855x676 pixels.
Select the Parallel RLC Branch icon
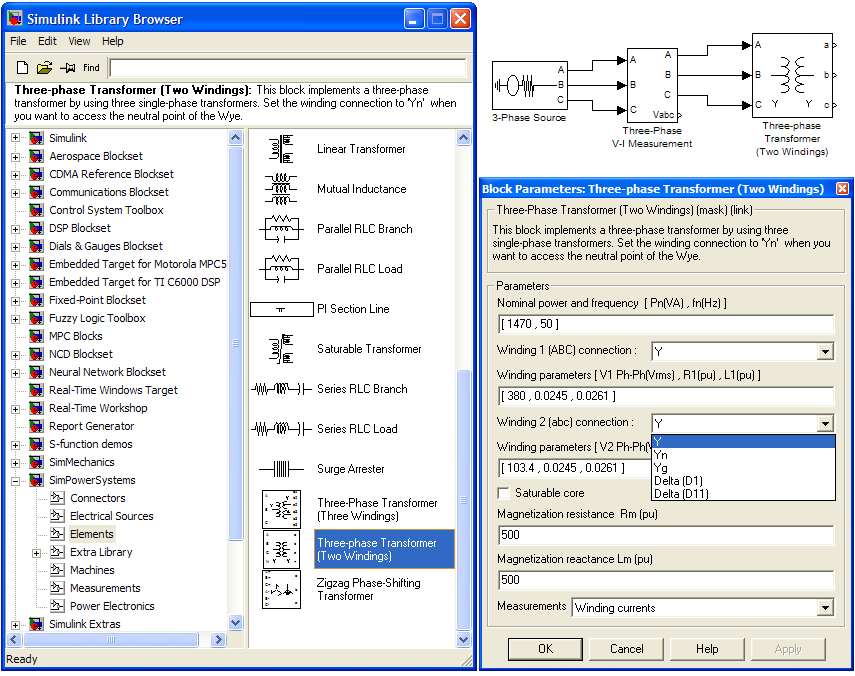[x=281, y=229]
